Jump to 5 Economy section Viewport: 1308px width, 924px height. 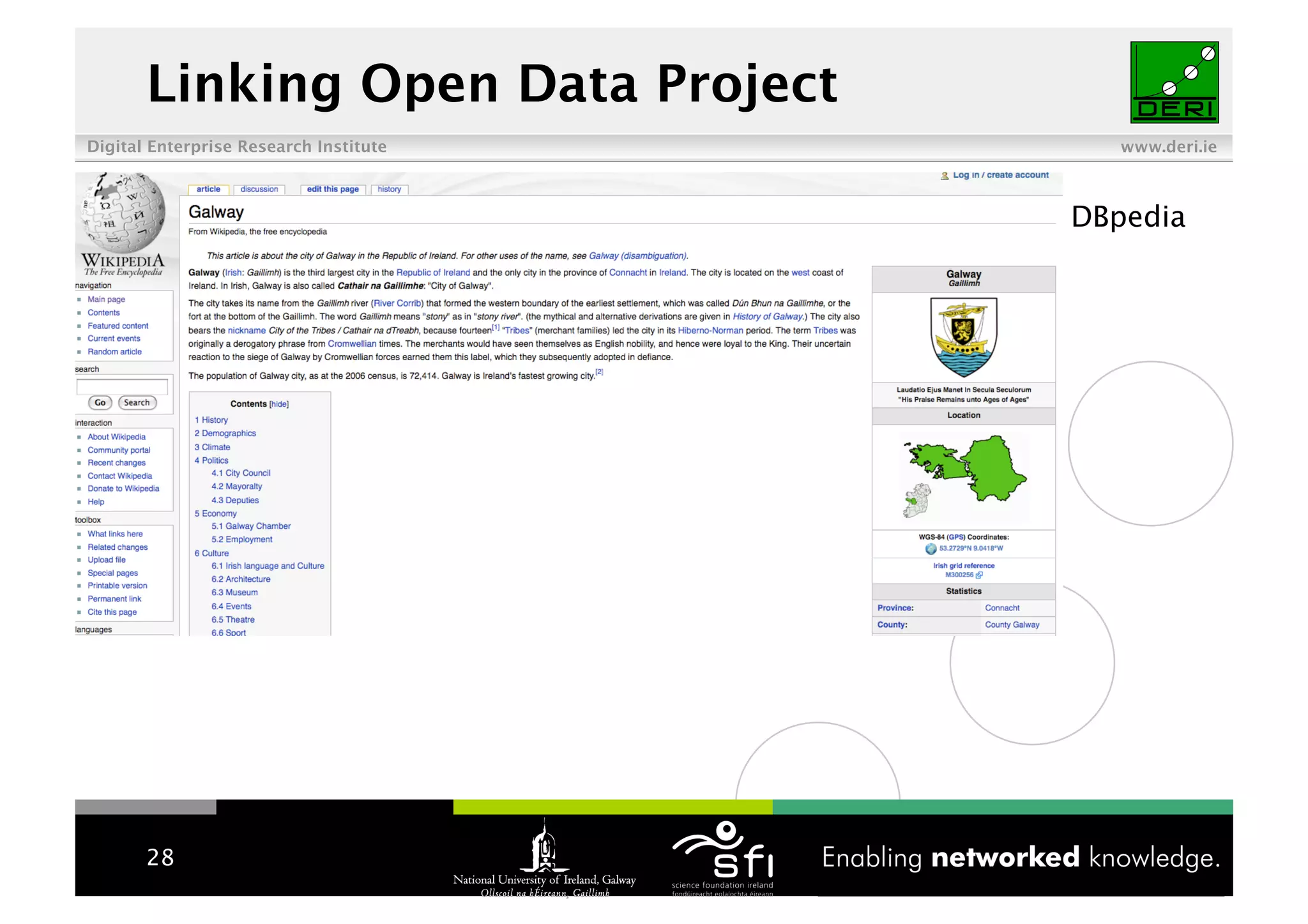[216, 513]
